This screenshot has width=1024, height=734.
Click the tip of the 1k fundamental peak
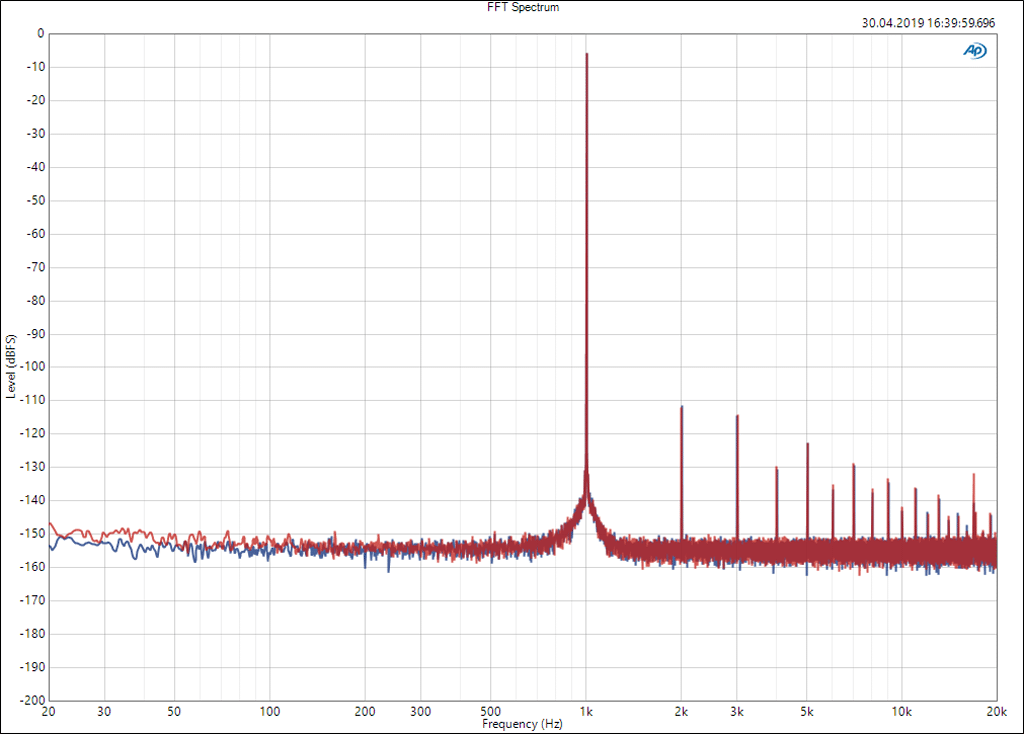tap(587, 55)
